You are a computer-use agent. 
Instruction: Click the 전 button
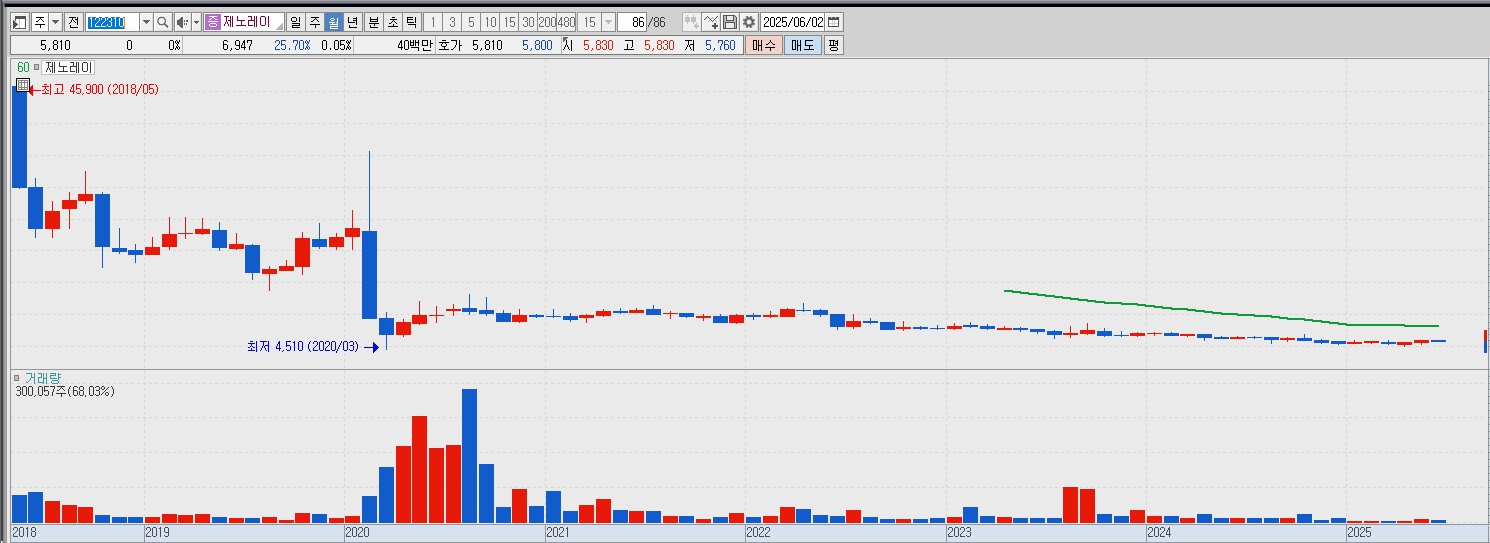tap(74, 22)
